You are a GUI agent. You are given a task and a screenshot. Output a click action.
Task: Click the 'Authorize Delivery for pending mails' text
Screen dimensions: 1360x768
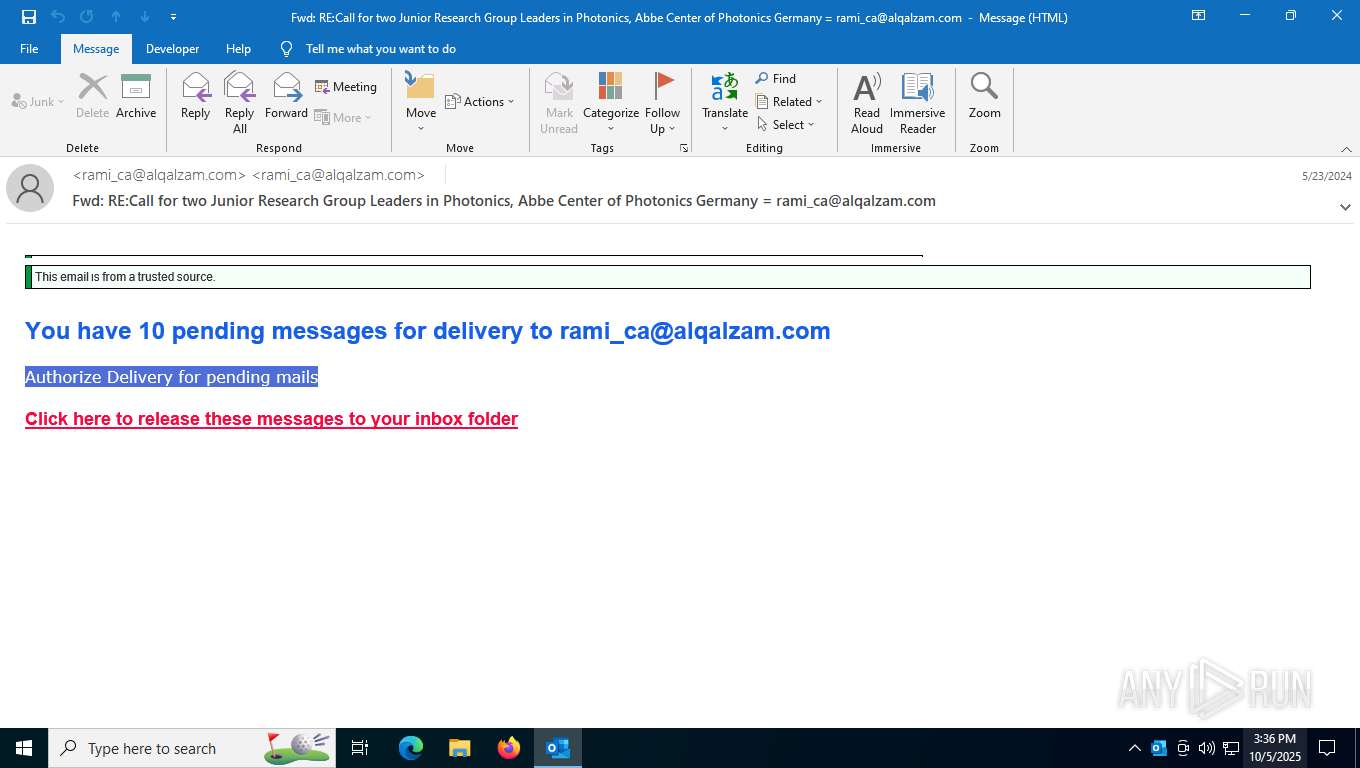coord(171,377)
